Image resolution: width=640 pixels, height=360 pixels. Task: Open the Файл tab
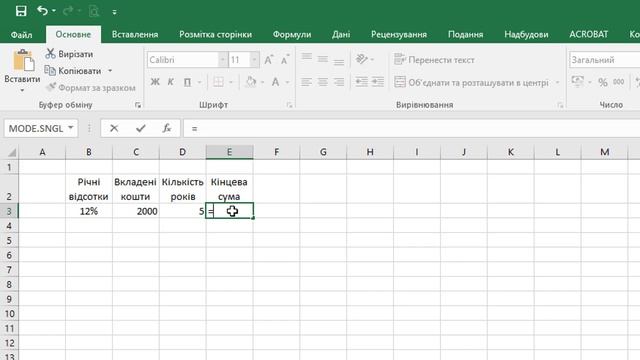point(21,35)
